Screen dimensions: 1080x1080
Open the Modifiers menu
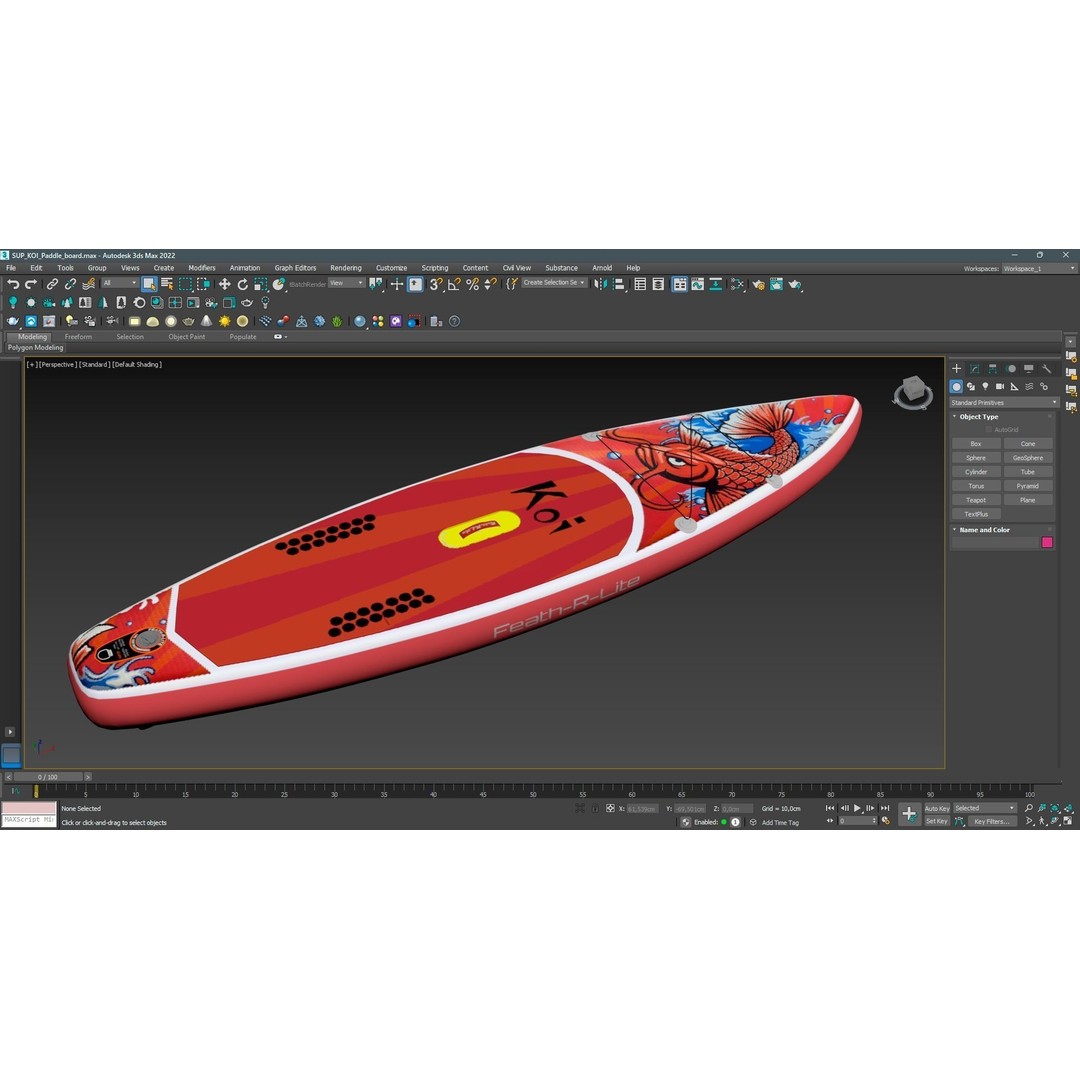pyautogui.click(x=202, y=268)
